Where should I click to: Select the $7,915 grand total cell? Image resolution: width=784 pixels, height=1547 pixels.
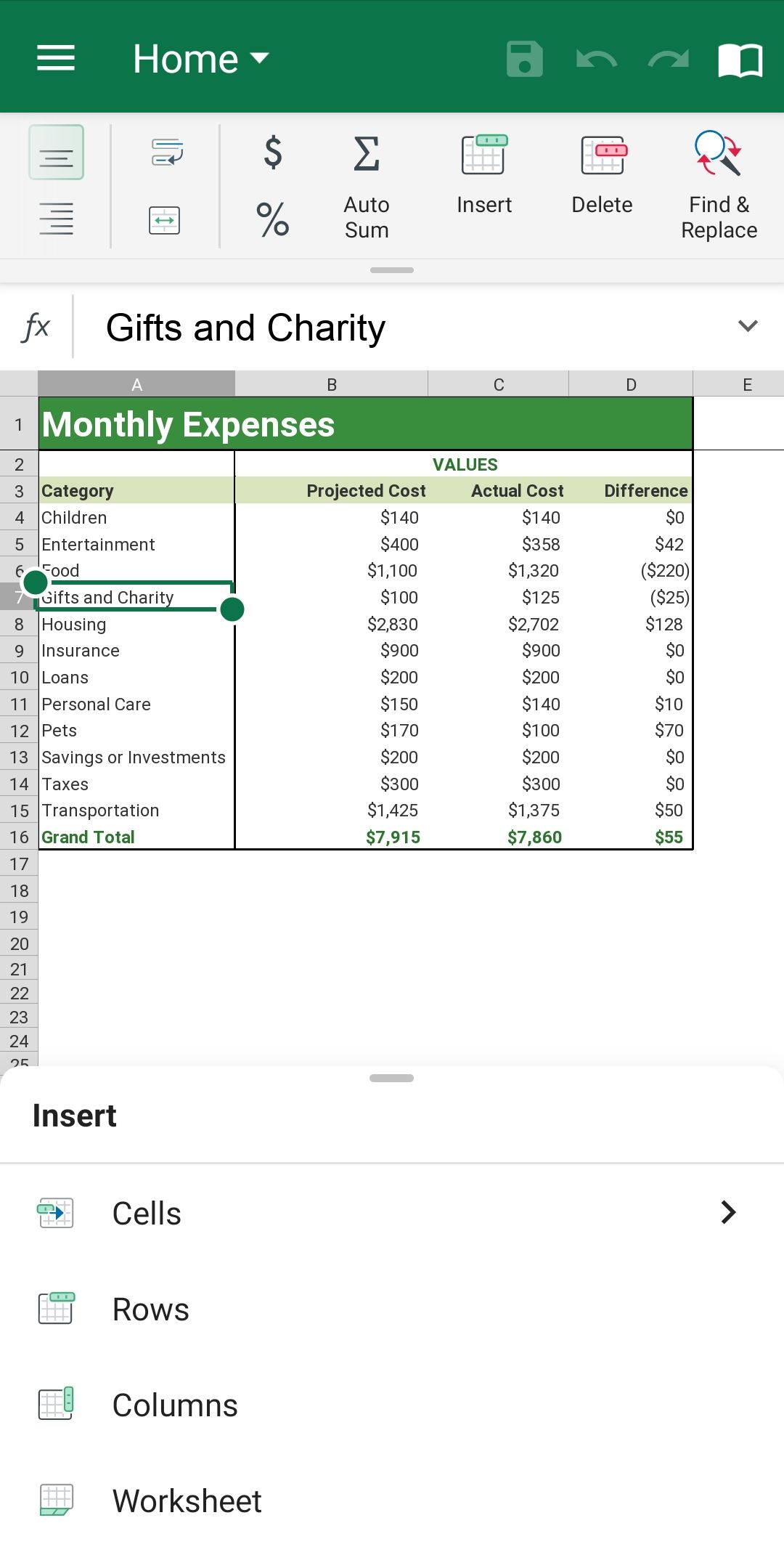pyautogui.click(x=332, y=837)
